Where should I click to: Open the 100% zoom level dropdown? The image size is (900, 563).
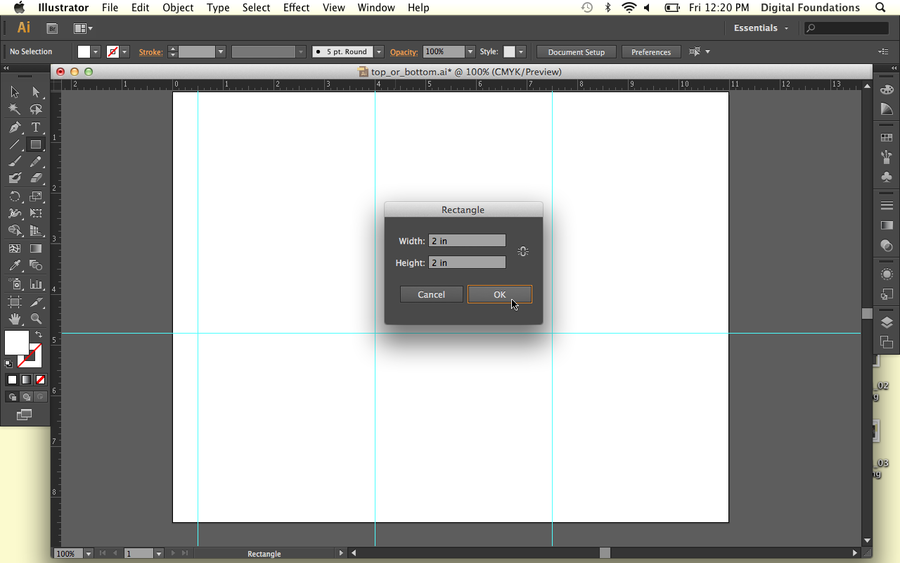88,553
